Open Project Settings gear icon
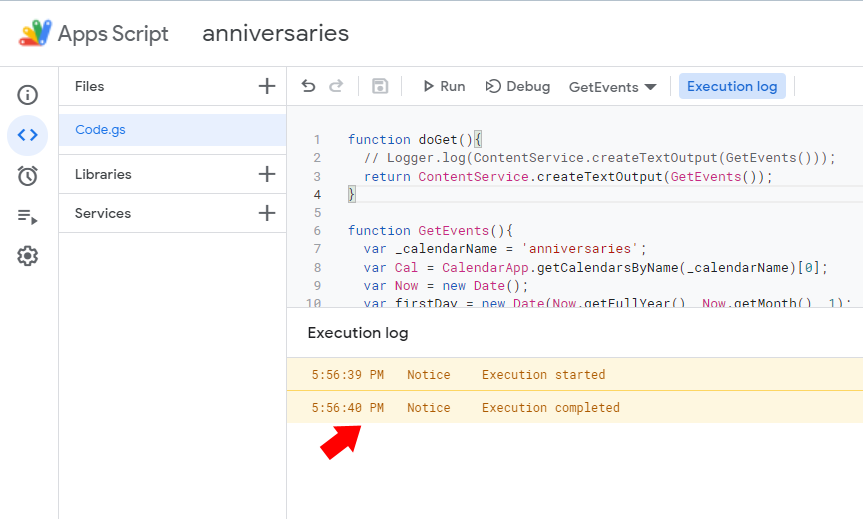Image resolution: width=863 pixels, height=519 pixels. click(x=28, y=256)
